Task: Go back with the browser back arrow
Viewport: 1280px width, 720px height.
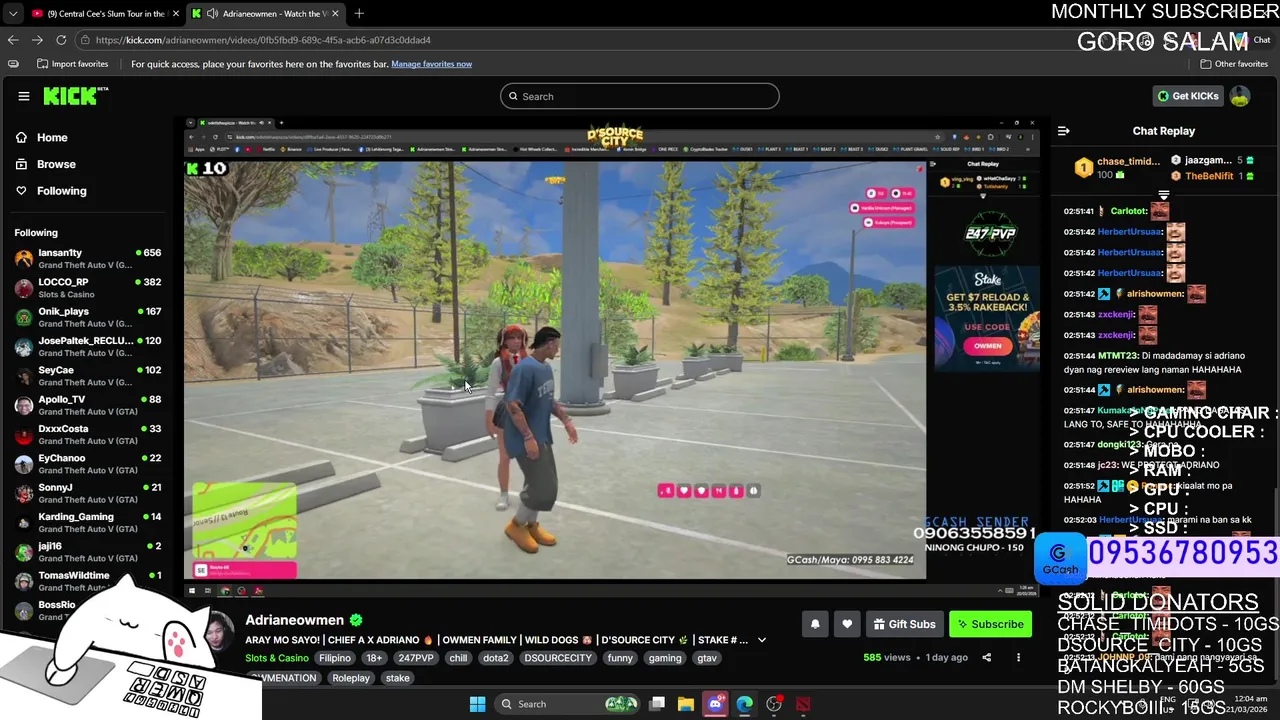Action: 13,40
